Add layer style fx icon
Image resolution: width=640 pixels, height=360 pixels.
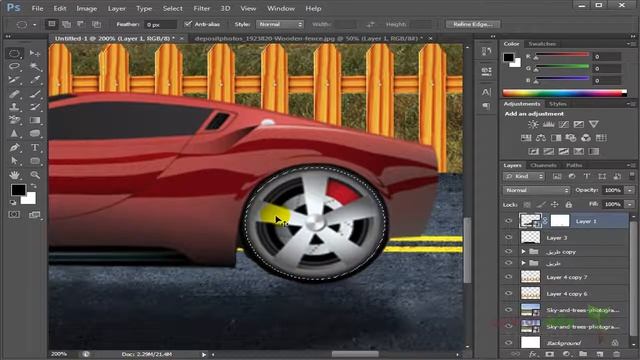pyautogui.click(x=533, y=354)
